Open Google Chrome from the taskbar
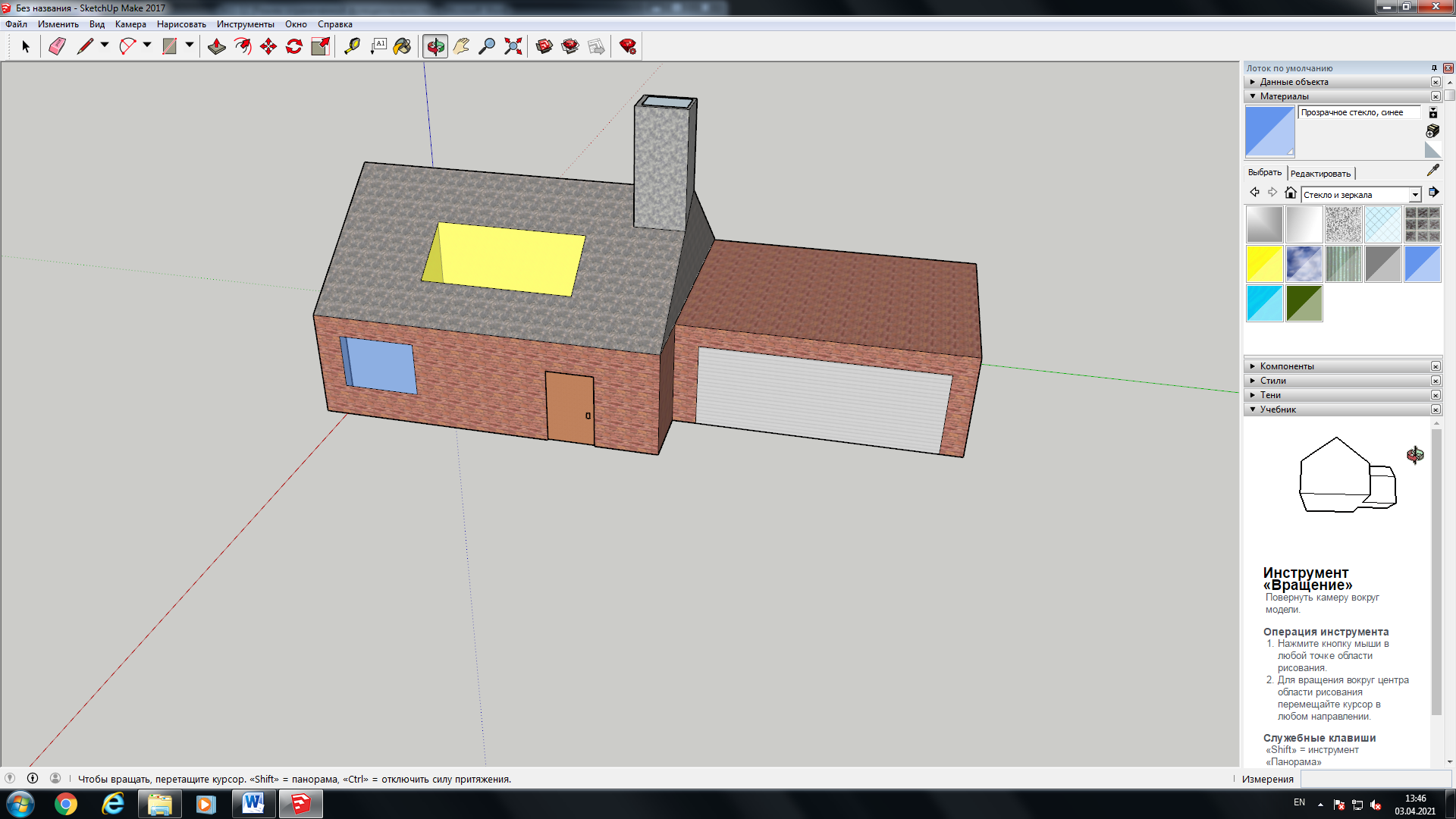 (x=66, y=804)
